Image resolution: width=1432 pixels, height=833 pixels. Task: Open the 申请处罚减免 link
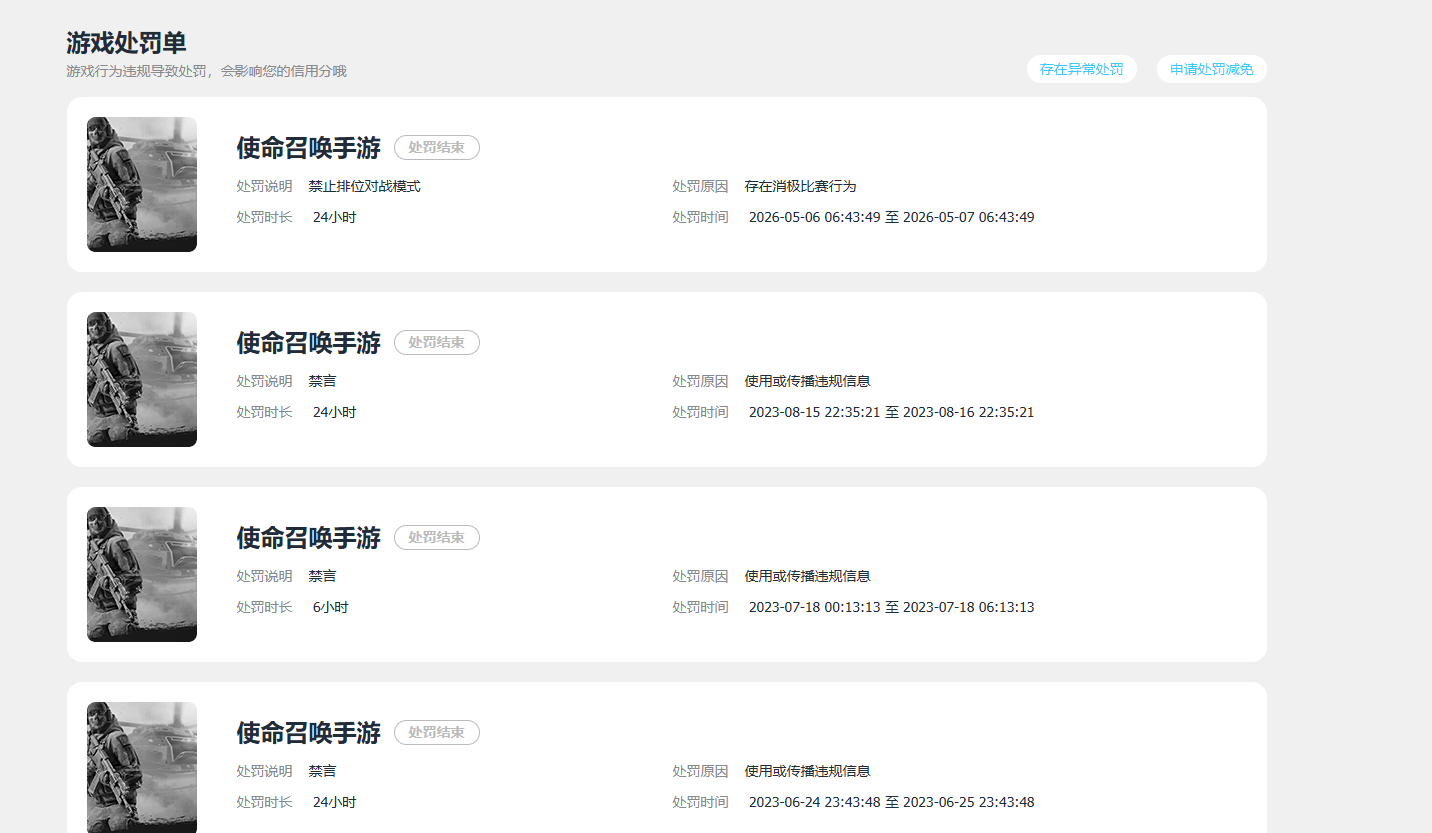coord(1211,69)
